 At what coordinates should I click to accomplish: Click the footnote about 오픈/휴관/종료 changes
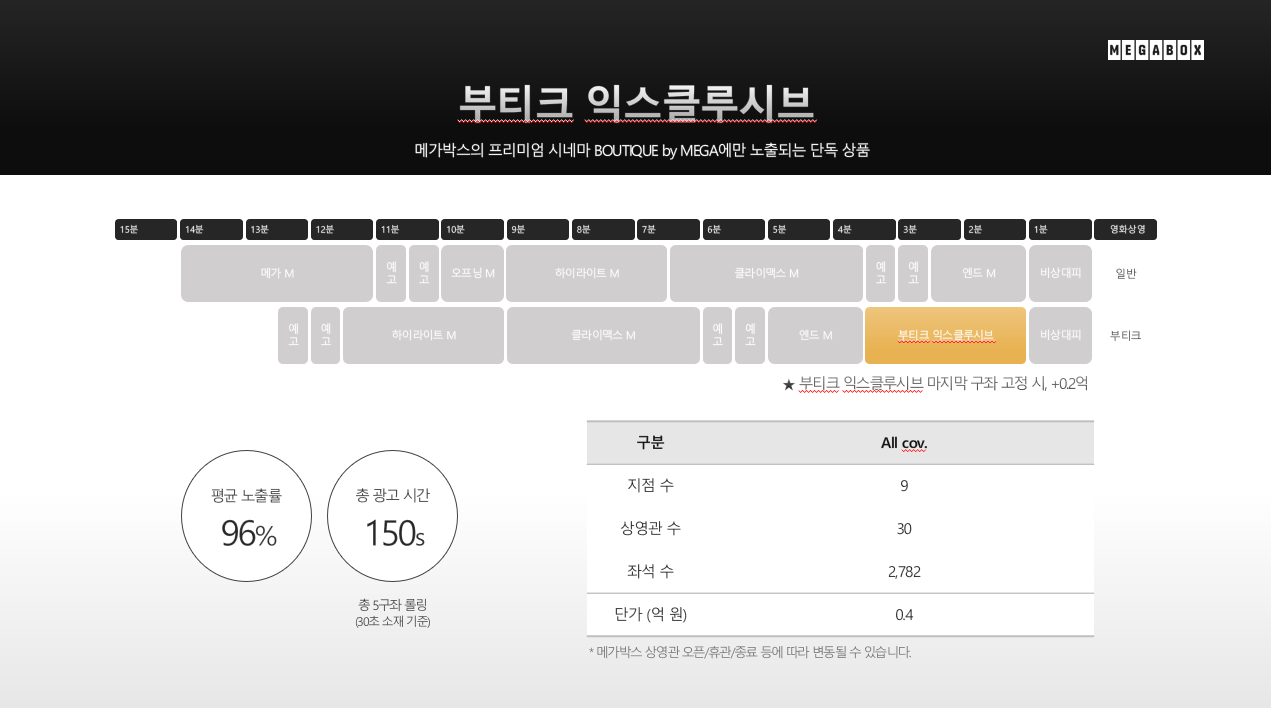click(750, 652)
